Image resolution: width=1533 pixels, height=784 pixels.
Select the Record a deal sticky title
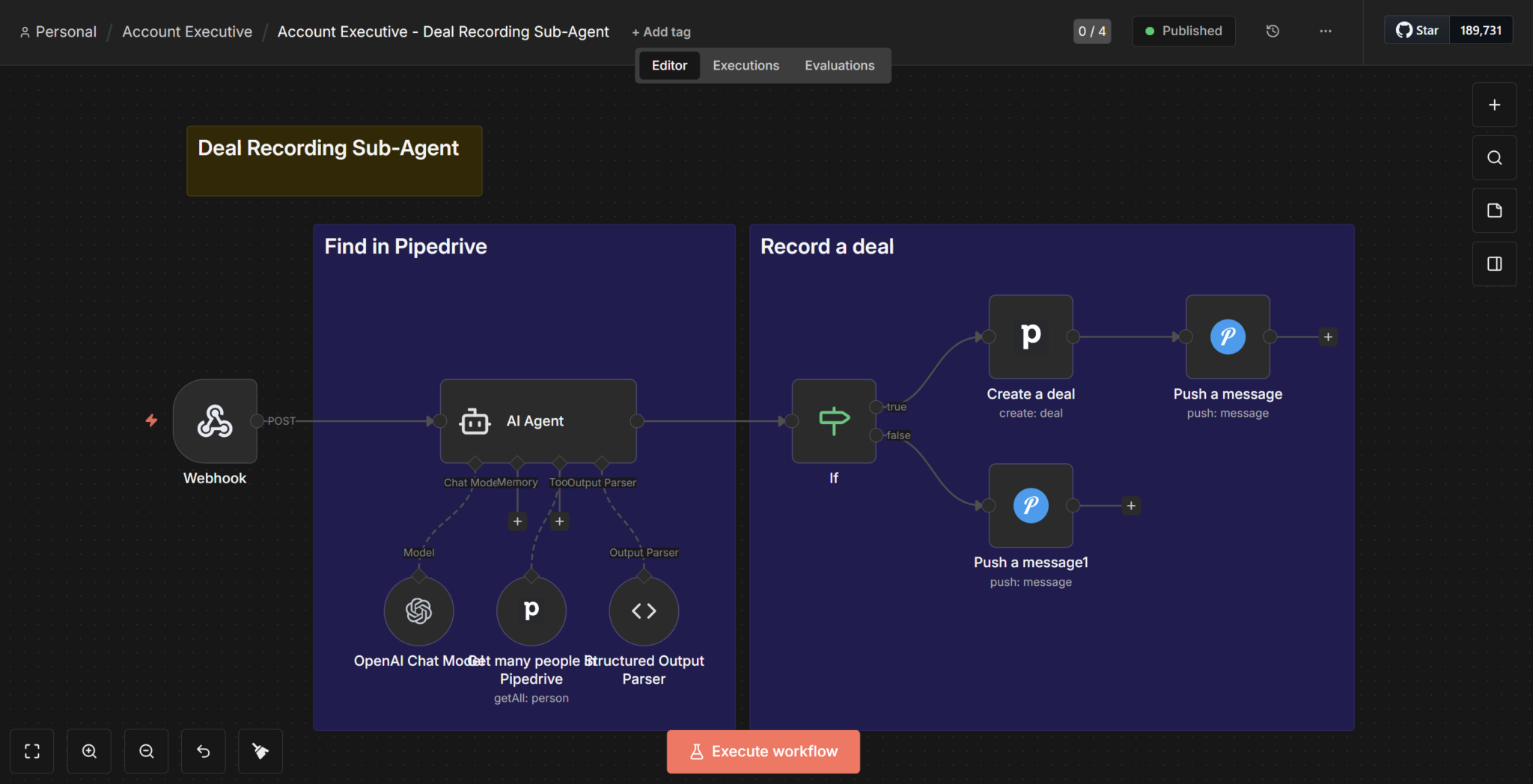point(827,246)
